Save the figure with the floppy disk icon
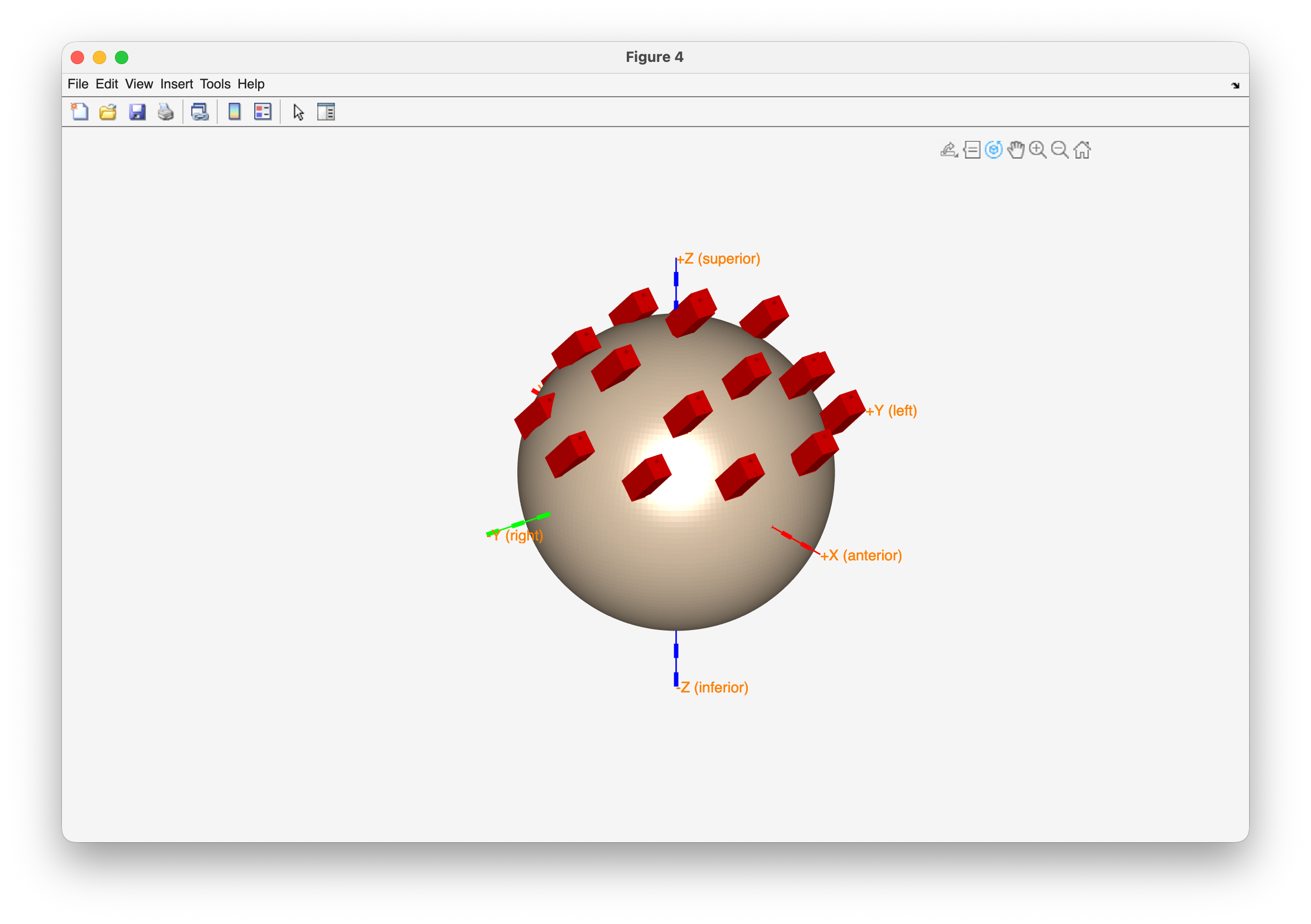This screenshot has height=924, width=1311. (137, 112)
